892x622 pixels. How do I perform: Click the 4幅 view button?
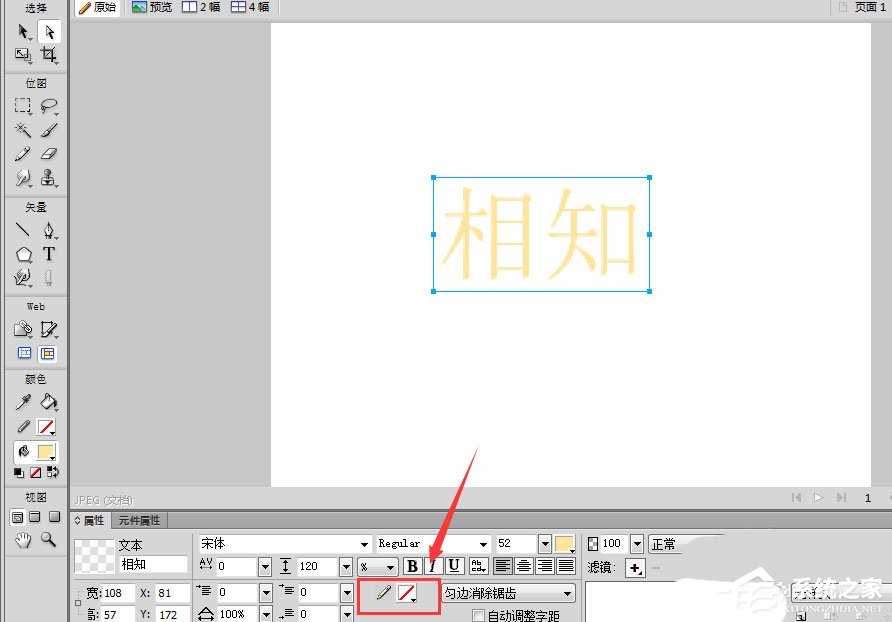click(249, 7)
